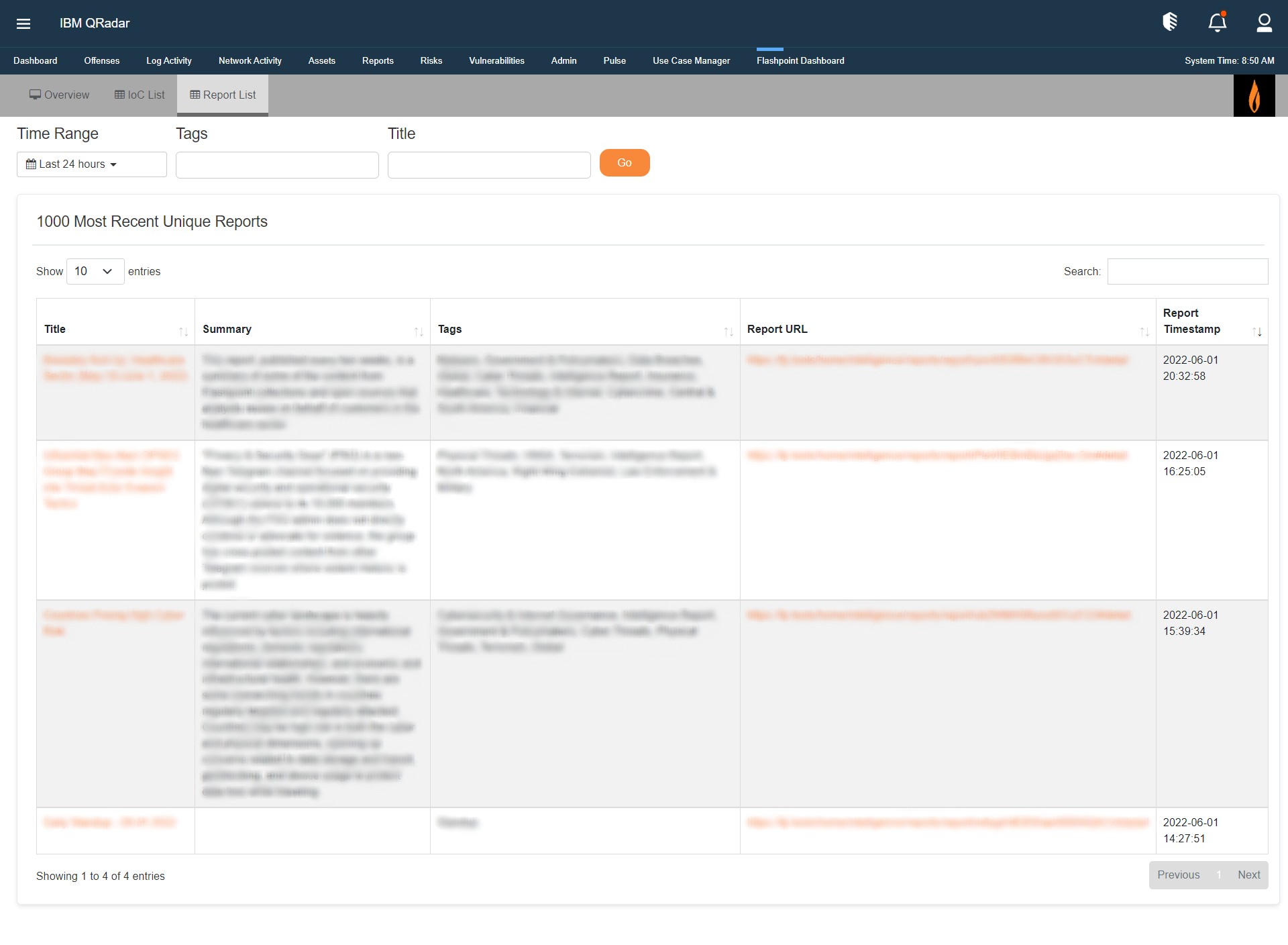Open the Last 24 hours time range dropdown

(92, 164)
